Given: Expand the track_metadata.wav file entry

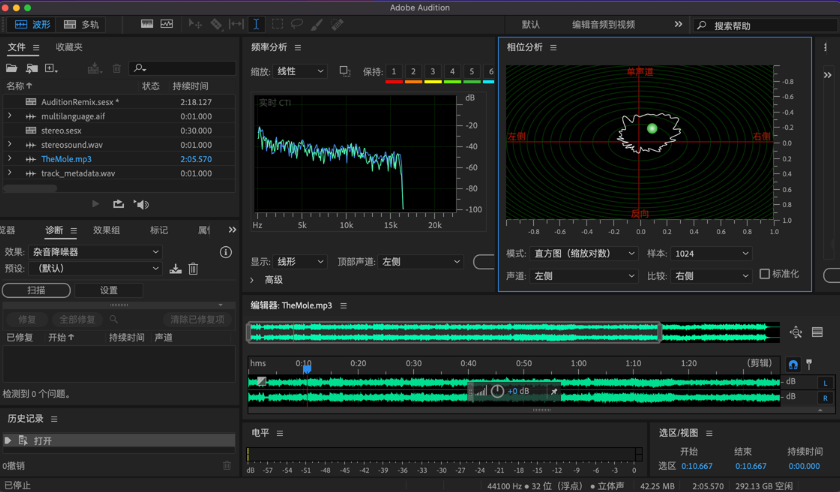Looking at the screenshot, I should click(x=9, y=173).
